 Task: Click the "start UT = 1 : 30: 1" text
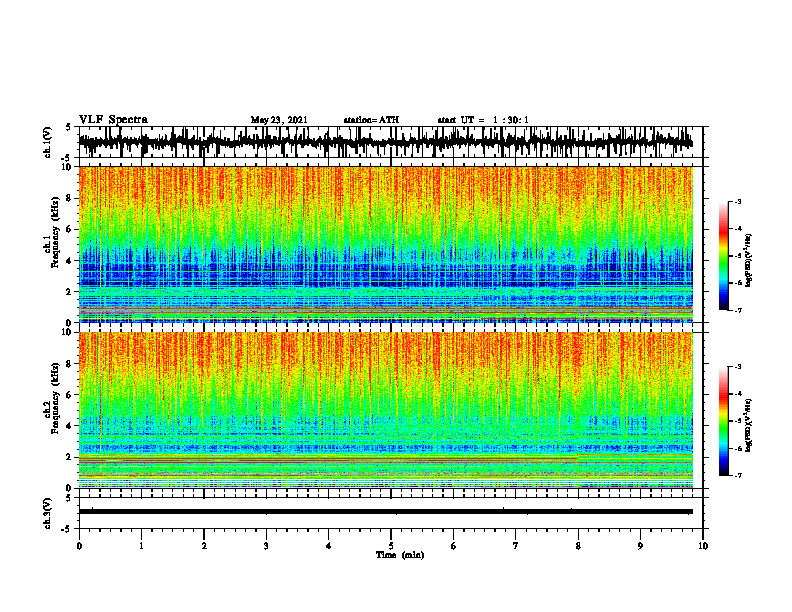[x=483, y=120]
